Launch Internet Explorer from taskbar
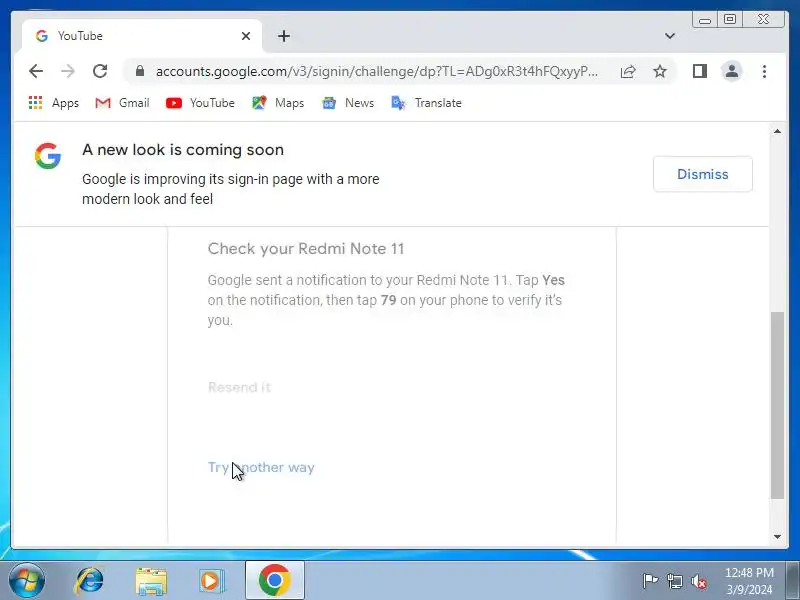The image size is (800, 600). (89, 581)
